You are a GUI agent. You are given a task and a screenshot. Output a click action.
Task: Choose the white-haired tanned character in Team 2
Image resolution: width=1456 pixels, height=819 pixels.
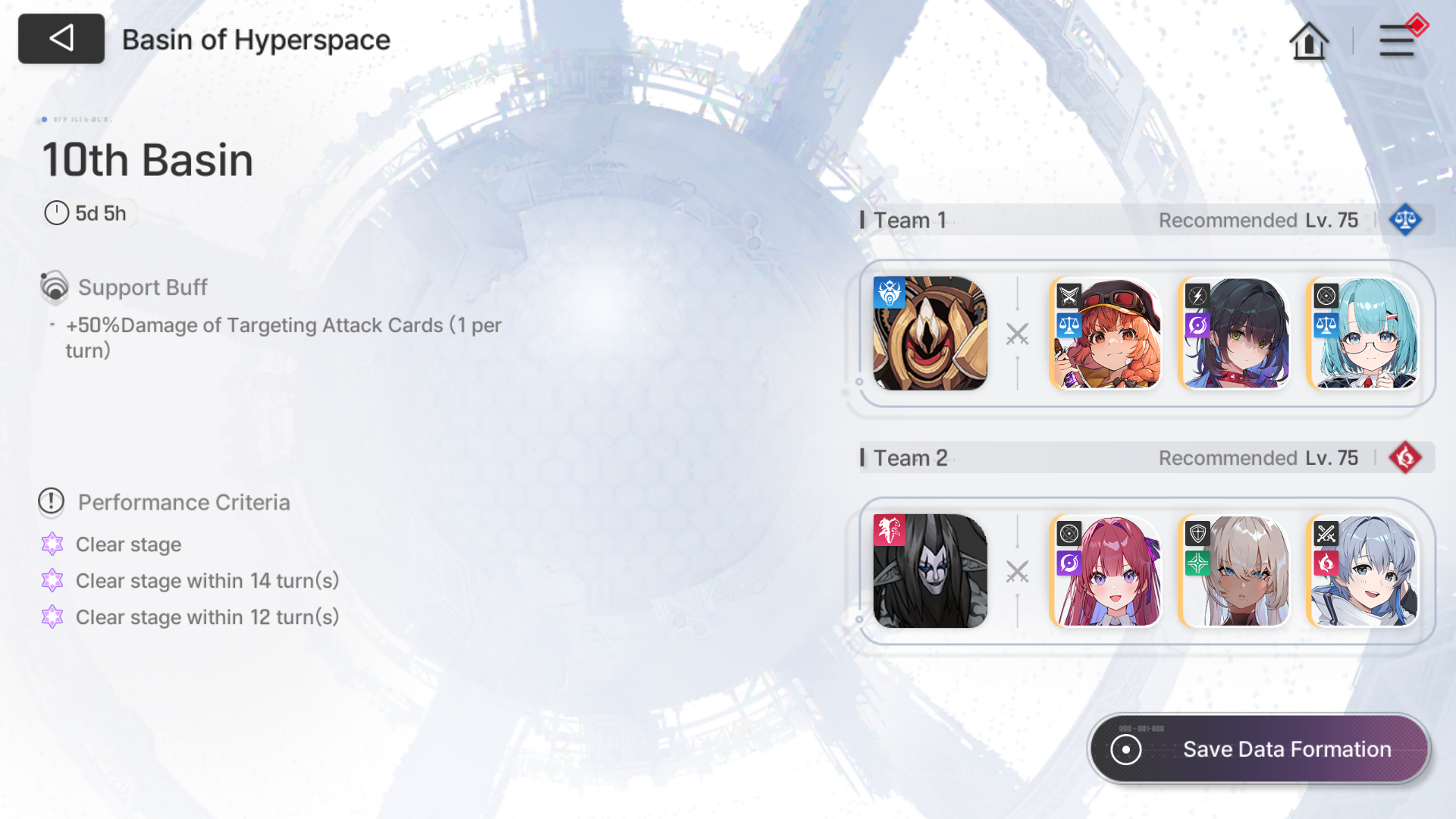[x=1234, y=571]
